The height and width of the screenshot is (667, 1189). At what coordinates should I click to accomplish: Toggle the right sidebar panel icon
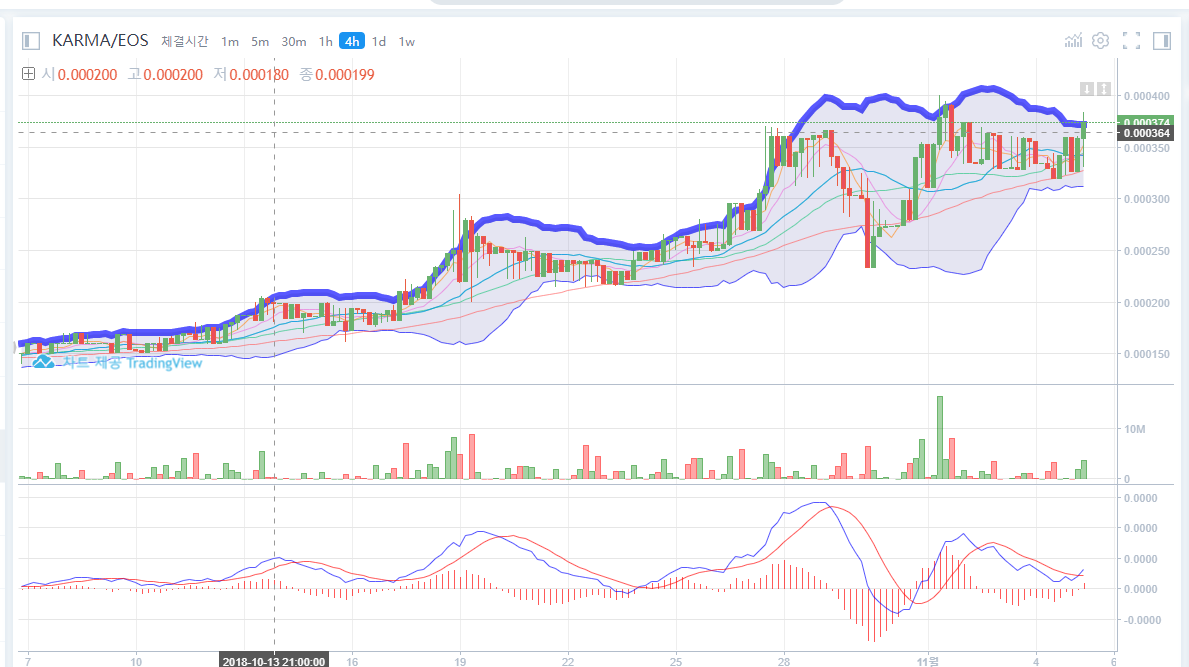1162,41
